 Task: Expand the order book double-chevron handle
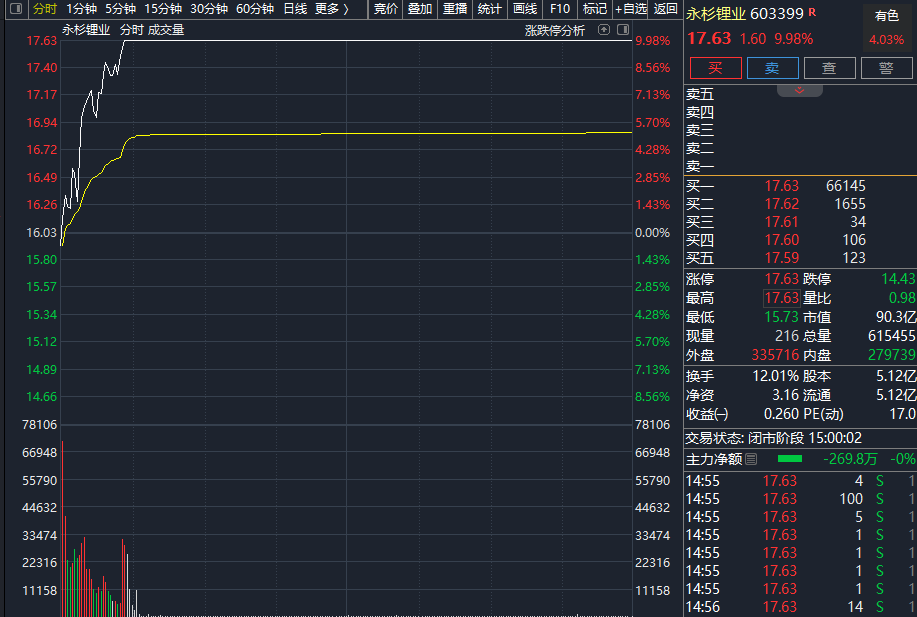coord(799,90)
